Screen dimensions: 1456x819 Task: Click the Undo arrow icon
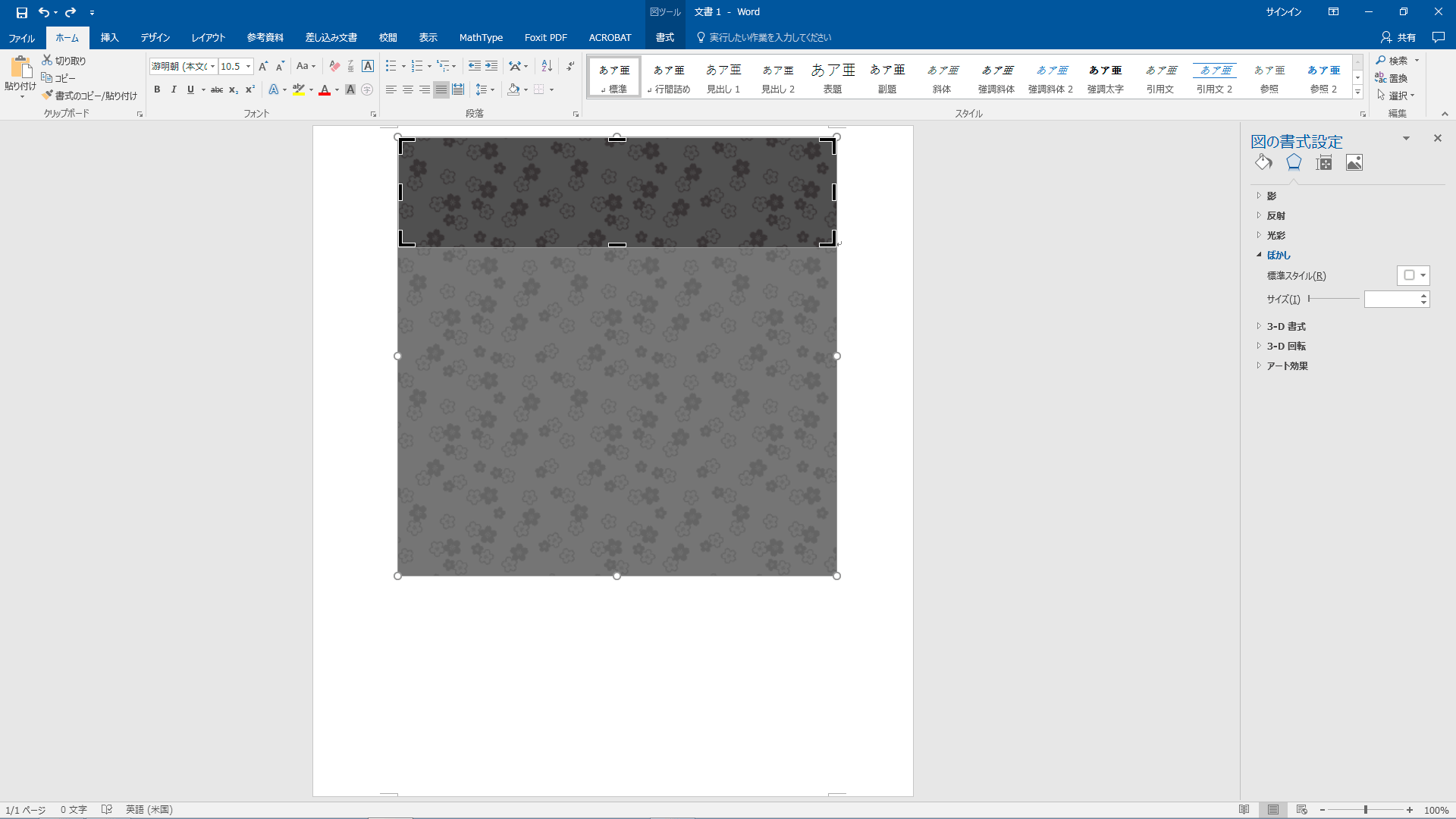[44, 12]
